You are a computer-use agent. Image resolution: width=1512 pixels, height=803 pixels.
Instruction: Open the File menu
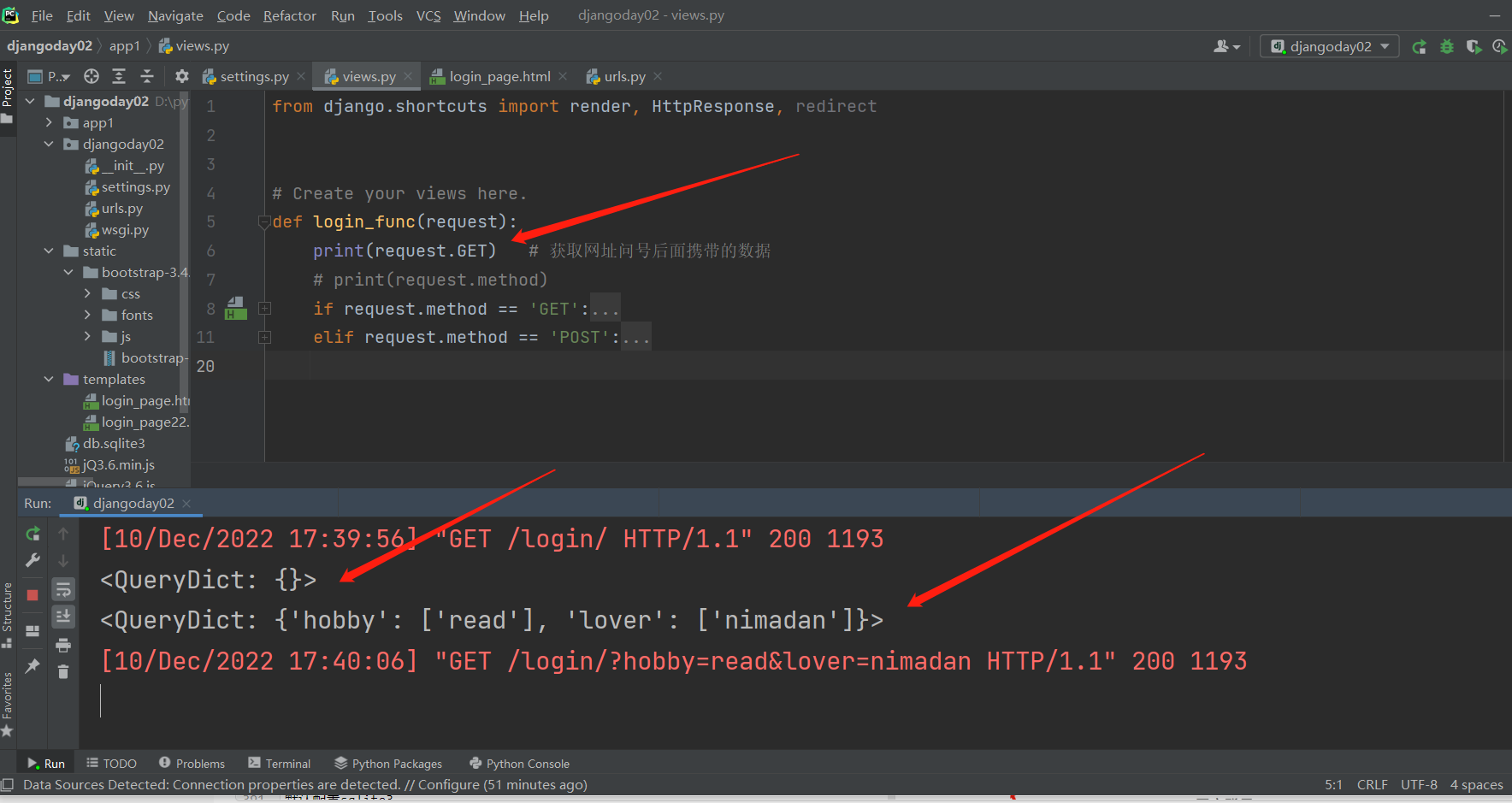click(42, 15)
